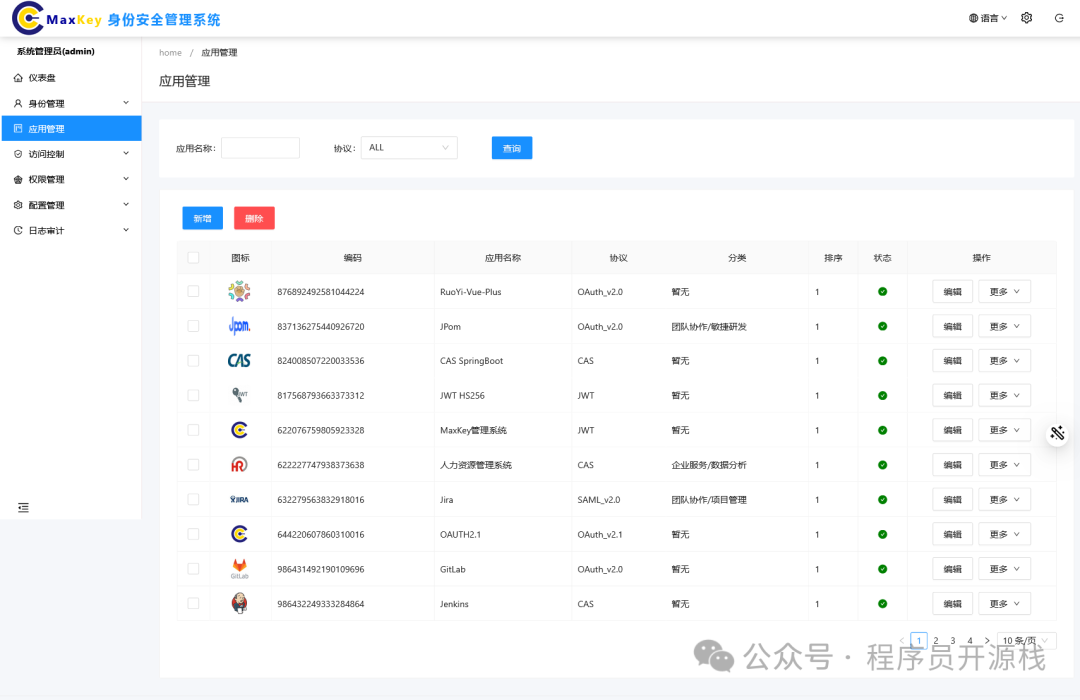Click the JPom application logo

coord(239,325)
